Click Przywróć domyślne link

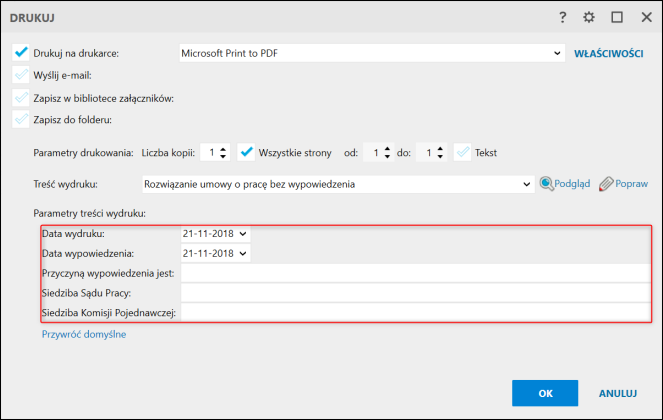tap(84, 334)
